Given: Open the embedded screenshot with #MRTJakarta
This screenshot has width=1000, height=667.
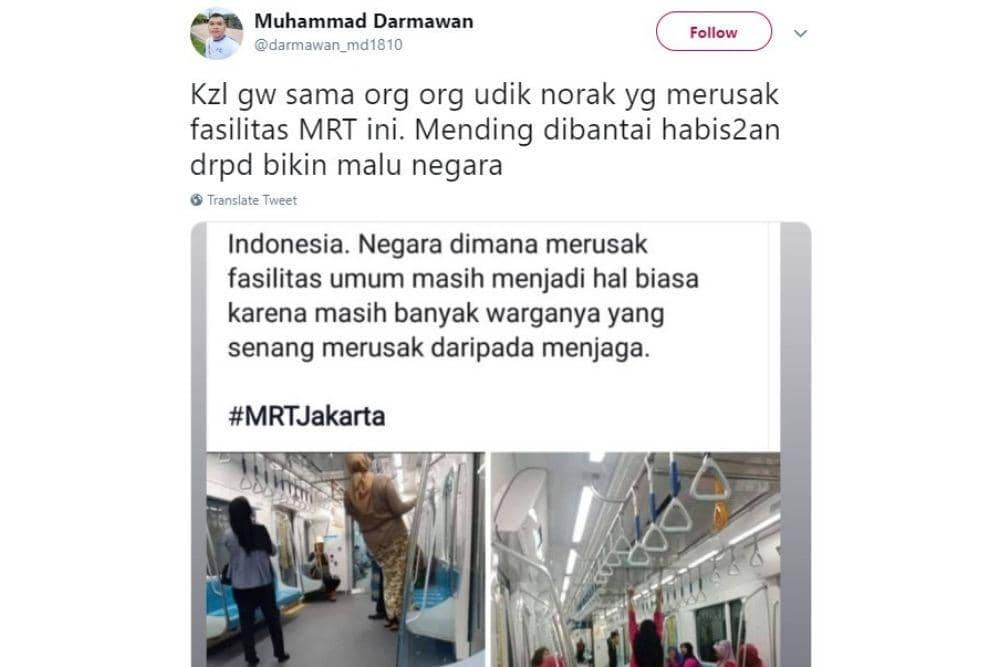Looking at the screenshot, I should coord(501,444).
